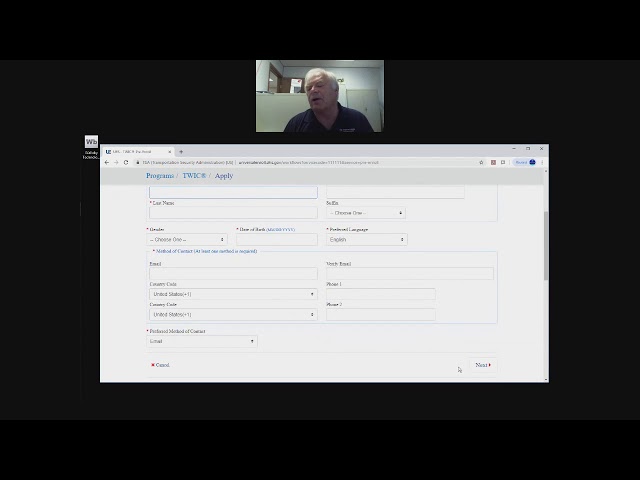Click the Last Name input field
This screenshot has height=480, width=640.
tap(233, 213)
